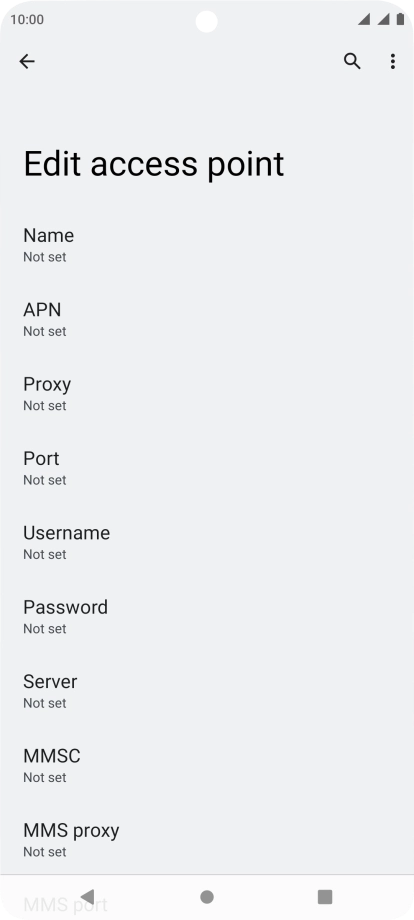Open the APN setting

click(207, 320)
